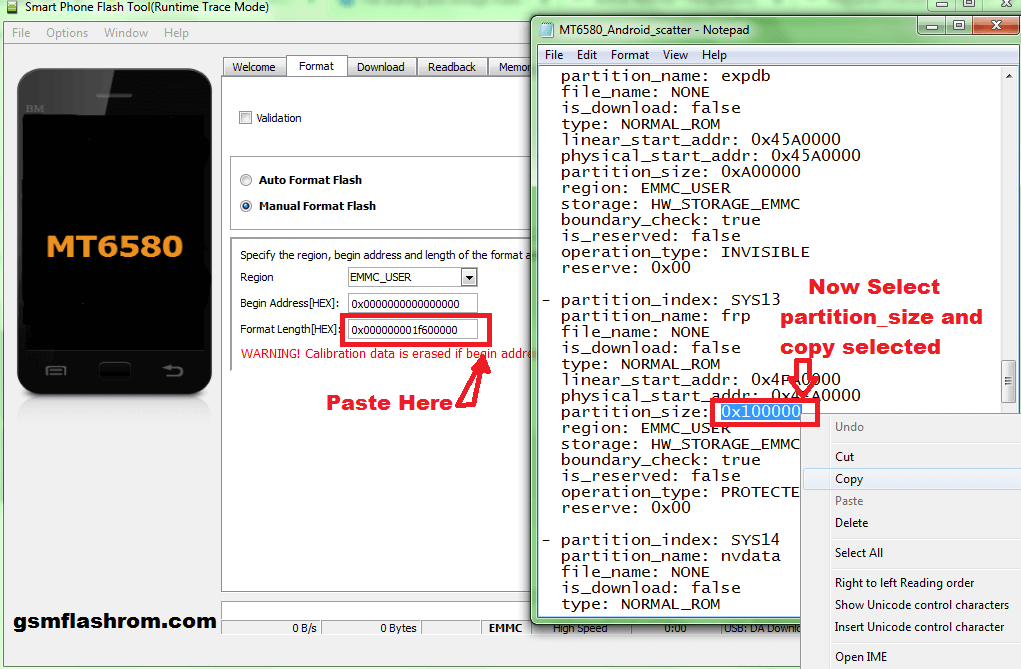The width and height of the screenshot is (1021, 669).
Task: Choose Copy from the context menu
Action: [912, 479]
